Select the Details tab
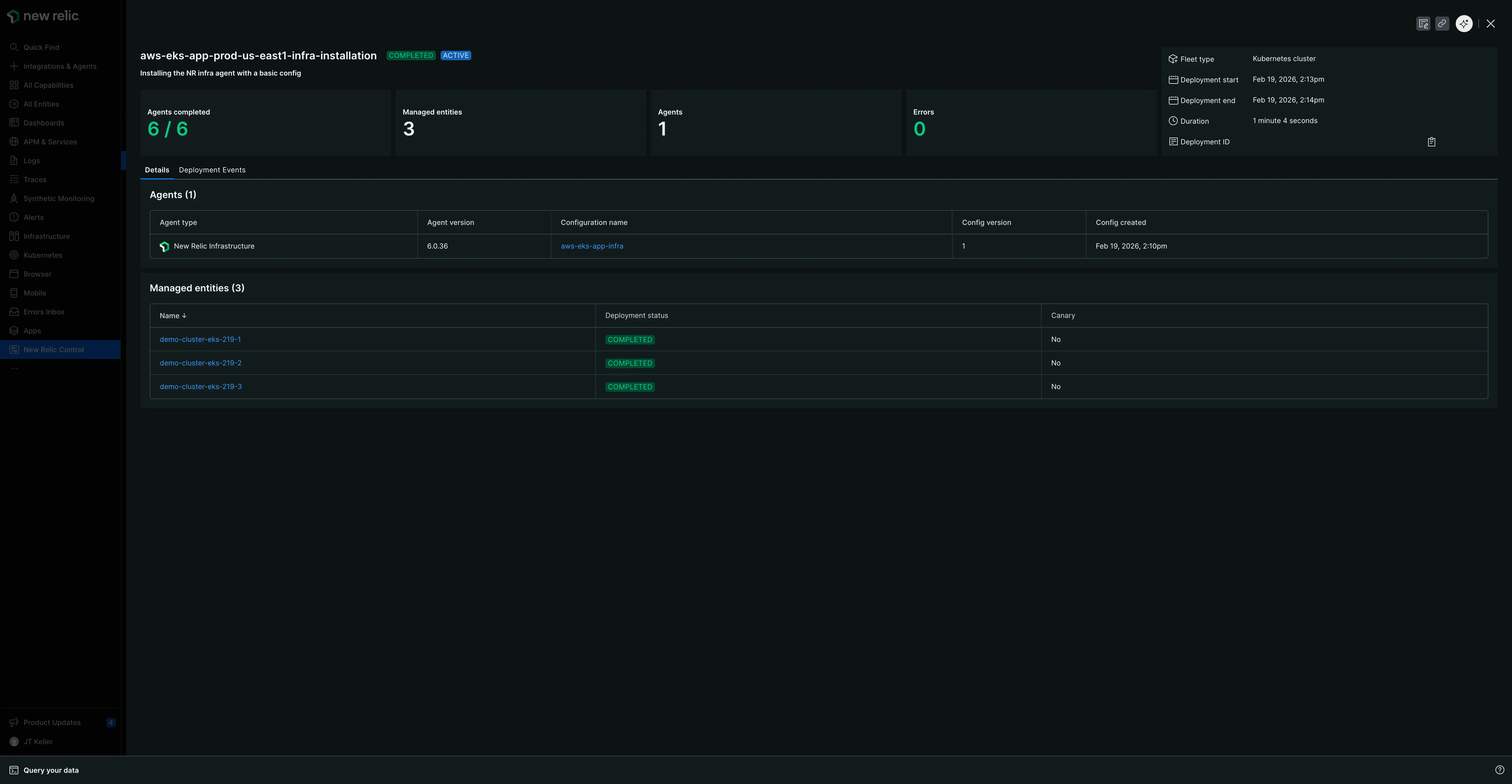This screenshot has width=1512, height=784. coord(157,170)
